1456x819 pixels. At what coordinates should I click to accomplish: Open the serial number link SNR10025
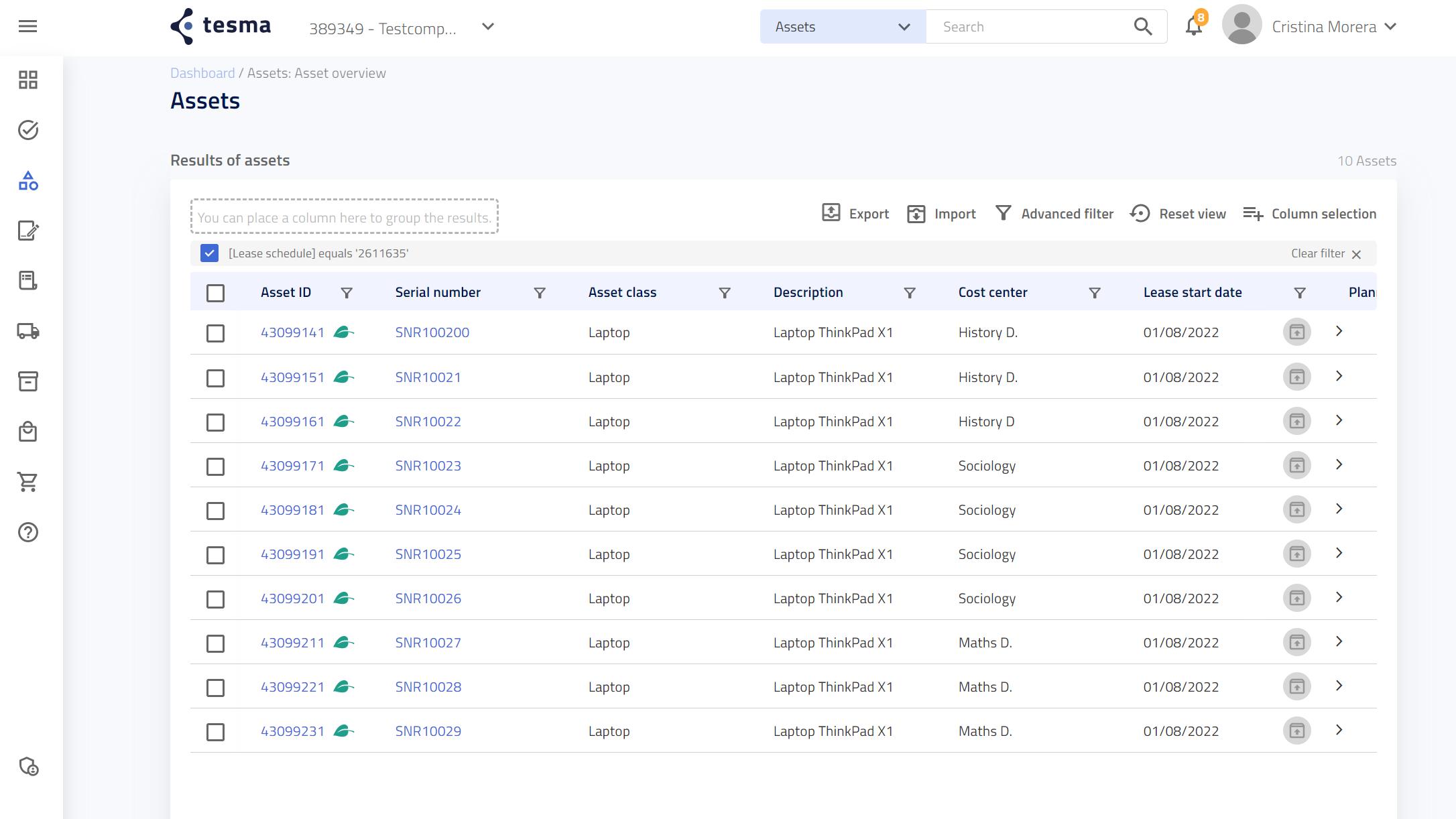[428, 554]
